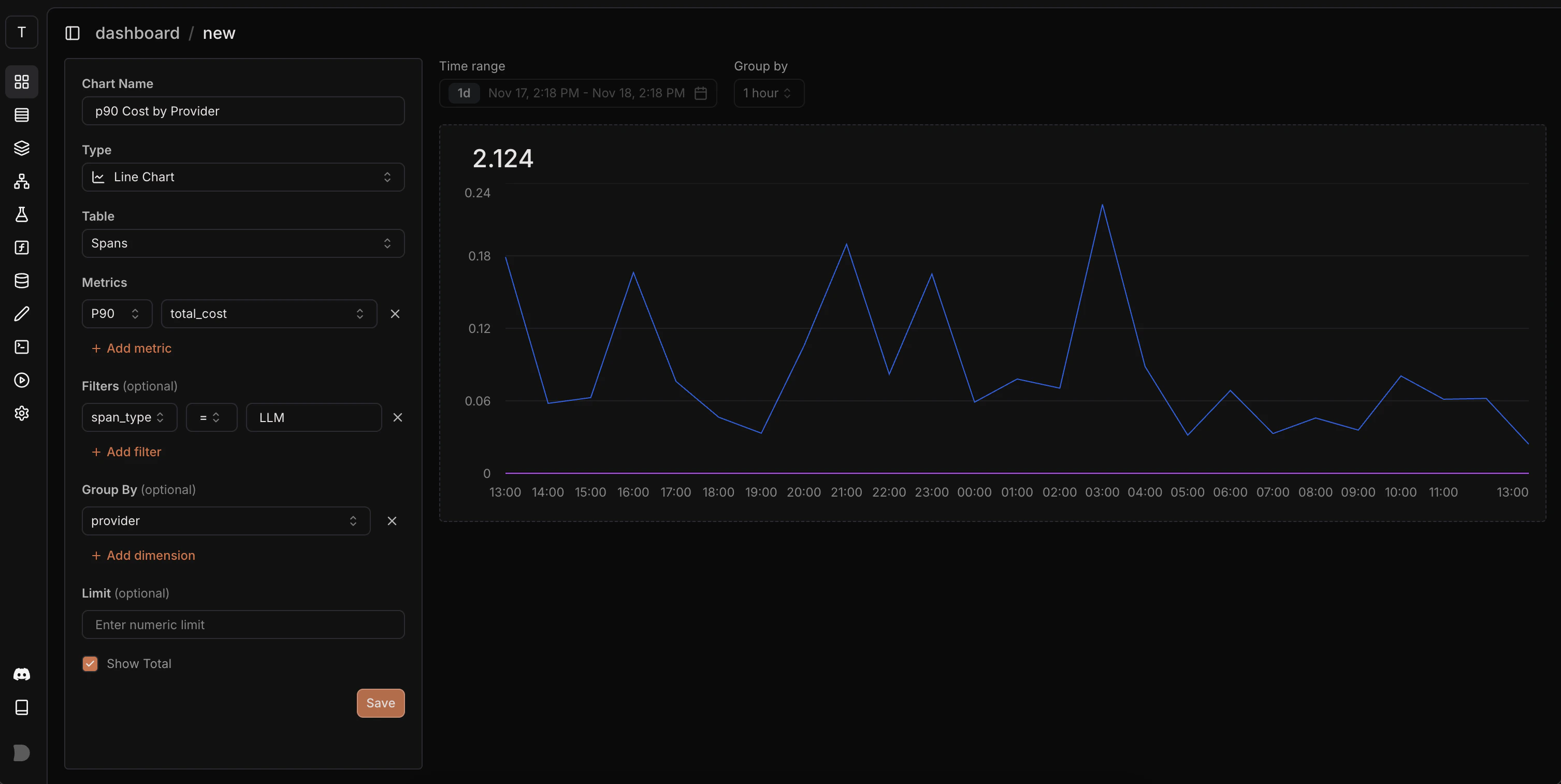The width and height of the screenshot is (1561, 784).
Task: Remove the total_cost metric row
Action: point(395,314)
